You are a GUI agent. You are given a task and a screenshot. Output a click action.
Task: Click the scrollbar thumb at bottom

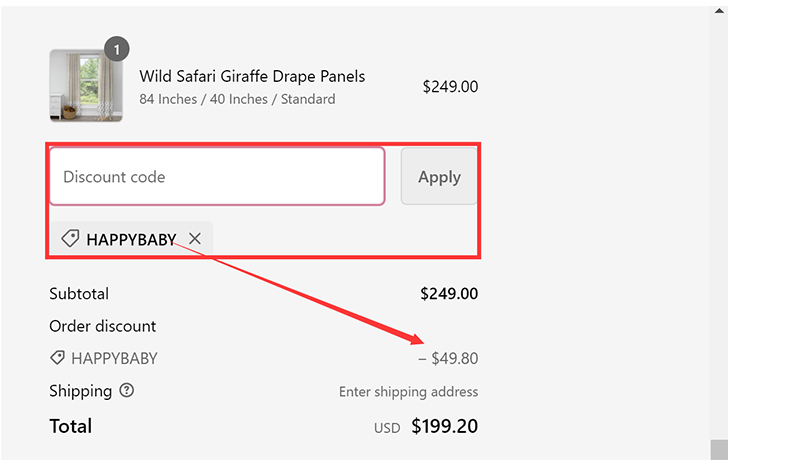(719, 449)
